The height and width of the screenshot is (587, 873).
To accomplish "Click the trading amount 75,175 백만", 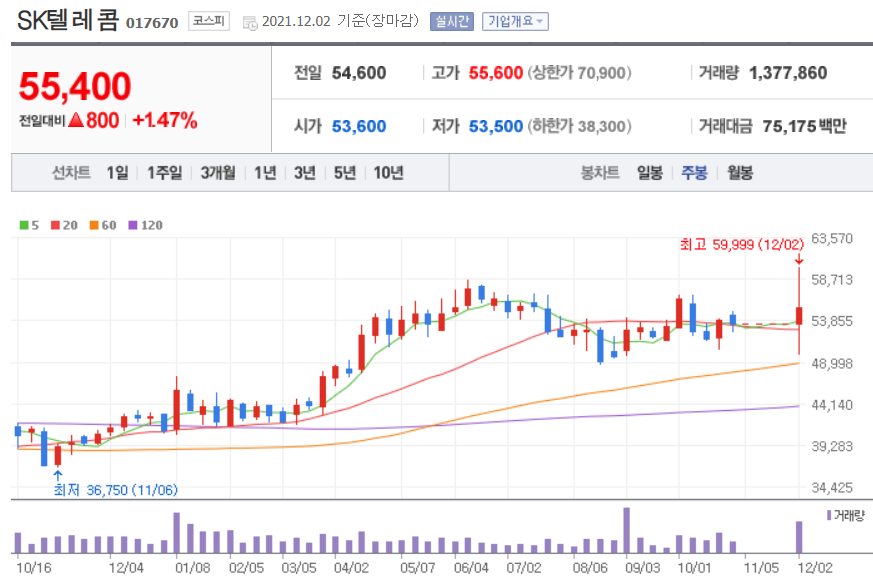I will coord(805,126).
